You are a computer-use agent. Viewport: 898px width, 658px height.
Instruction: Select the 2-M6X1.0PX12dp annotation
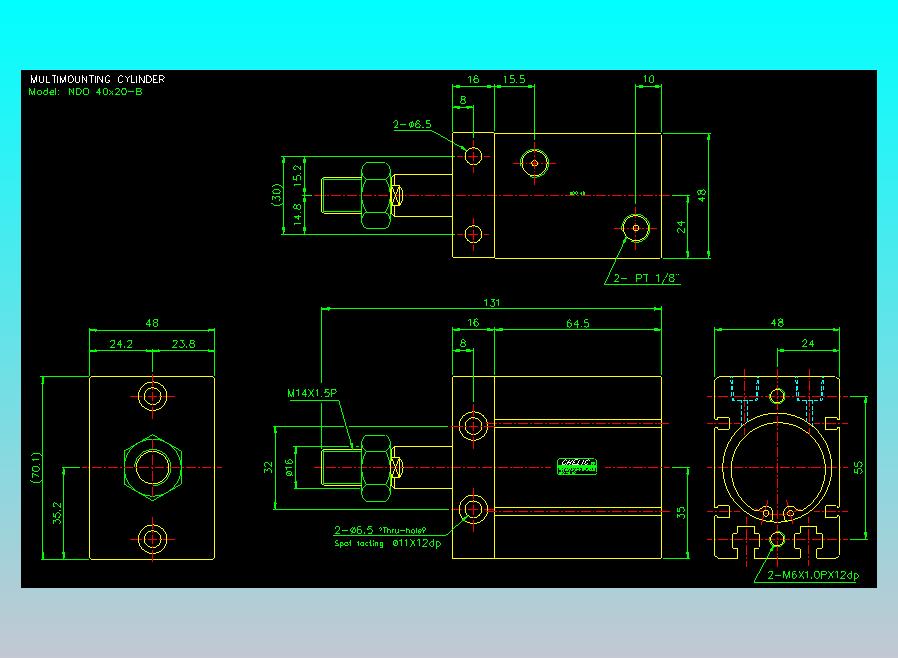[813, 575]
